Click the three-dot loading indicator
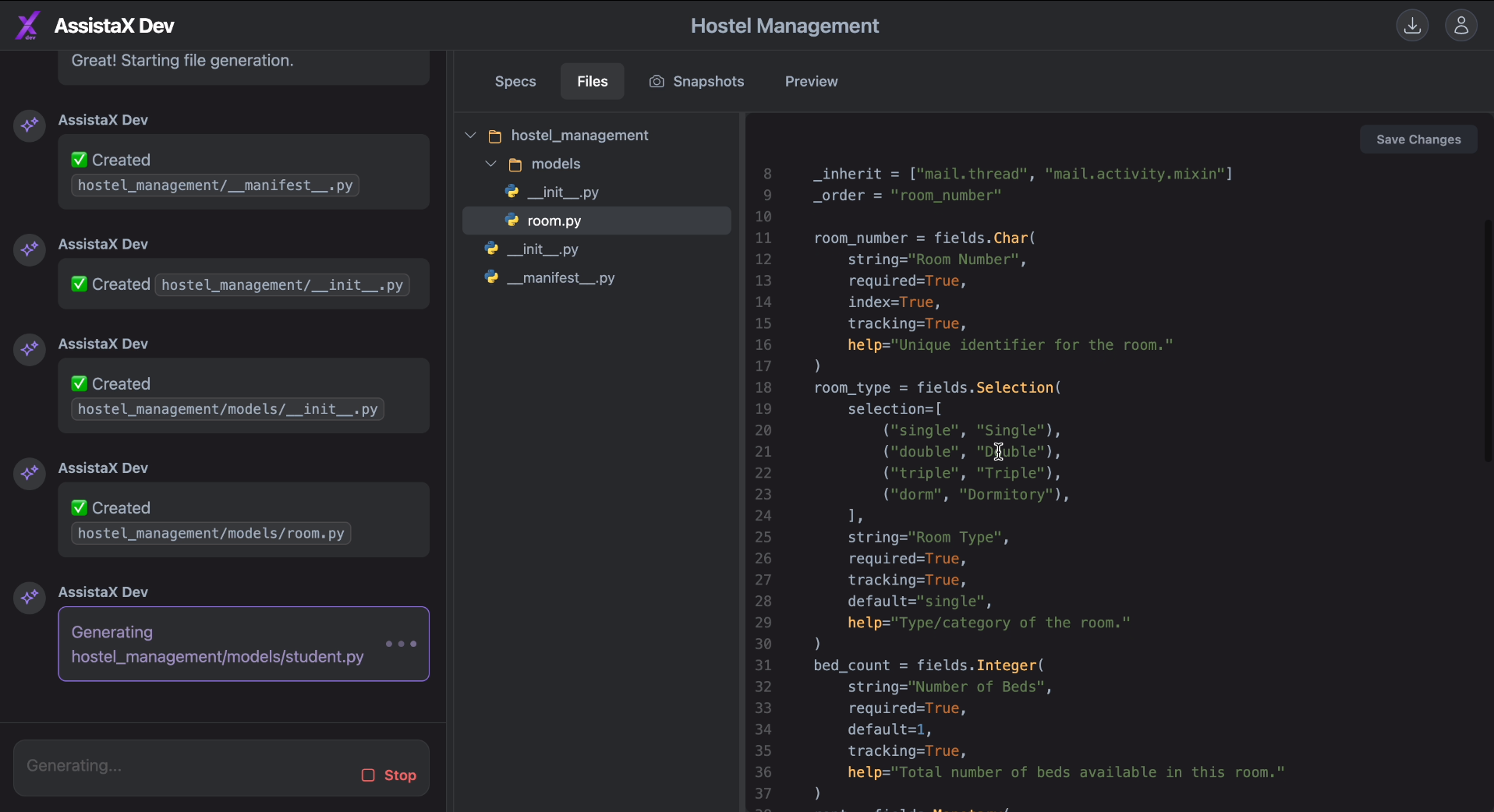The image size is (1494, 812). click(402, 644)
